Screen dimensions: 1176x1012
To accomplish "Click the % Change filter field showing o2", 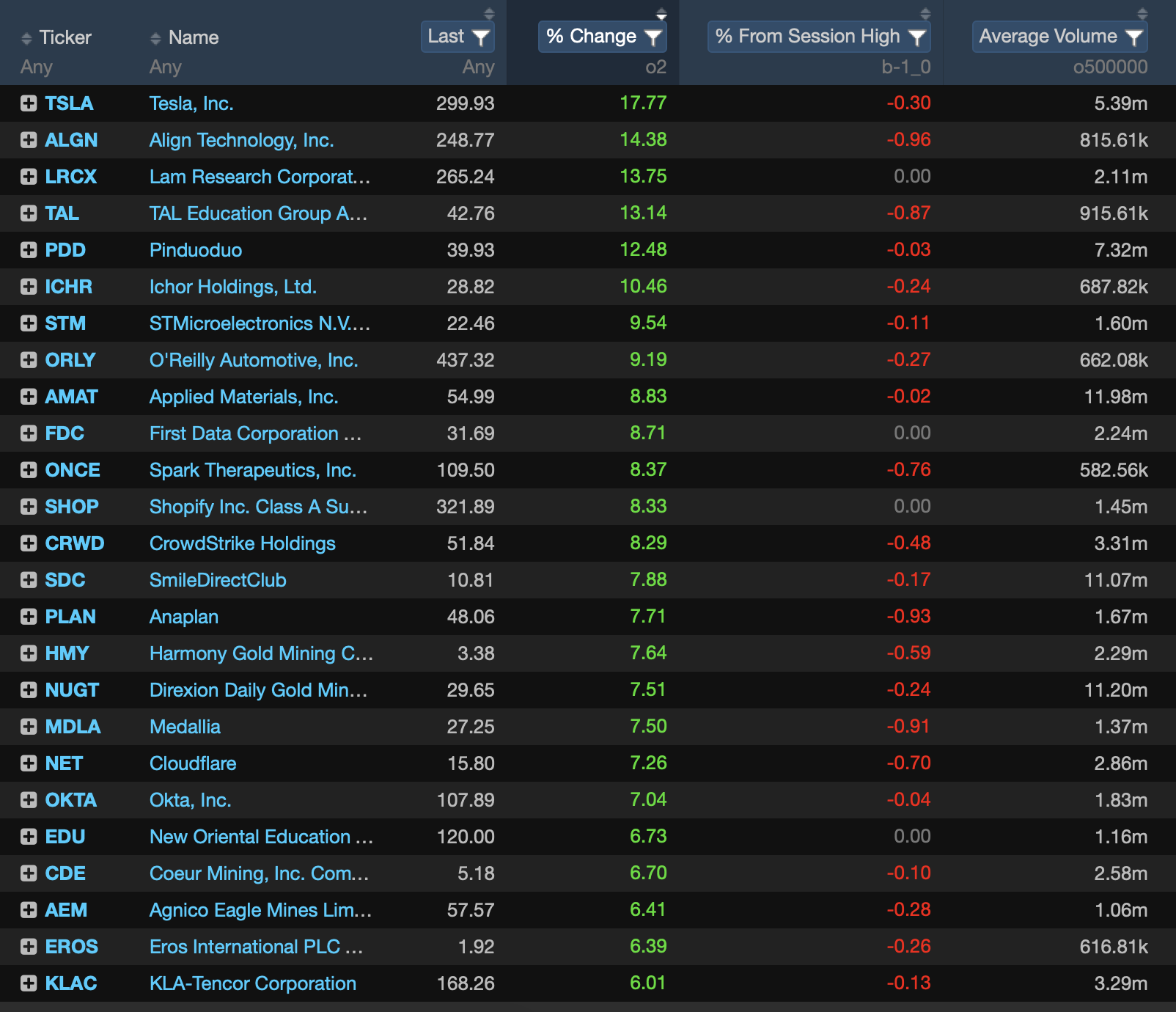I will [655, 67].
